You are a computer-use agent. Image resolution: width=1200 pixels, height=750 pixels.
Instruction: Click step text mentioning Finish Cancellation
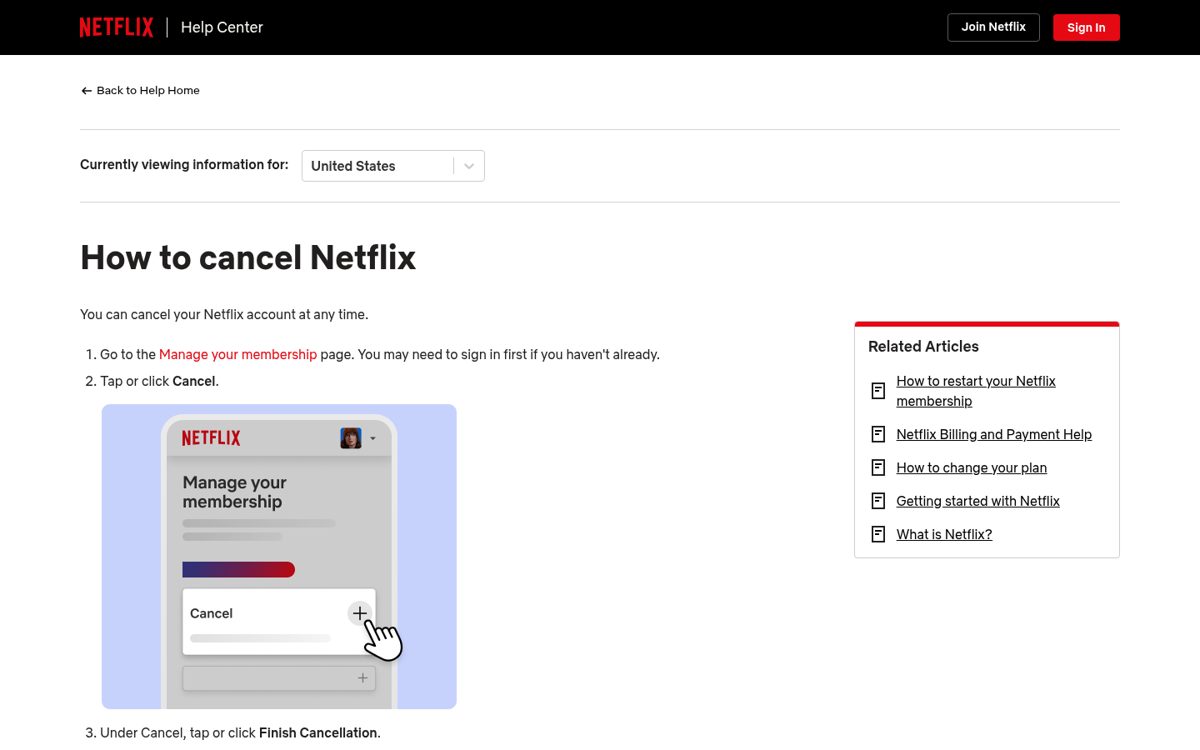click(240, 733)
